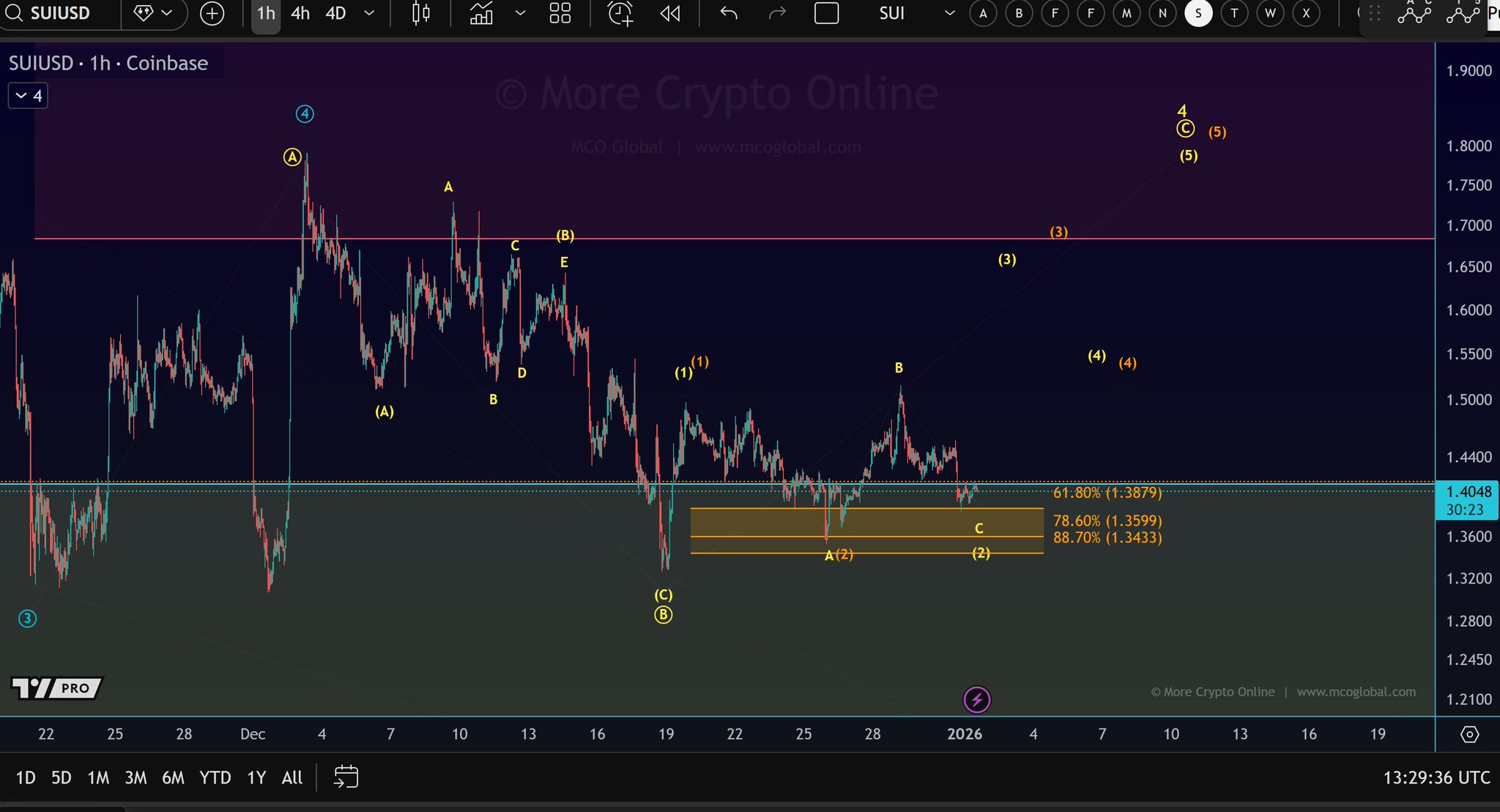Open the date range calendar icon
The height and width of the screenshot is (812, 1500).
pyautogui.click(x=346, y=777)
